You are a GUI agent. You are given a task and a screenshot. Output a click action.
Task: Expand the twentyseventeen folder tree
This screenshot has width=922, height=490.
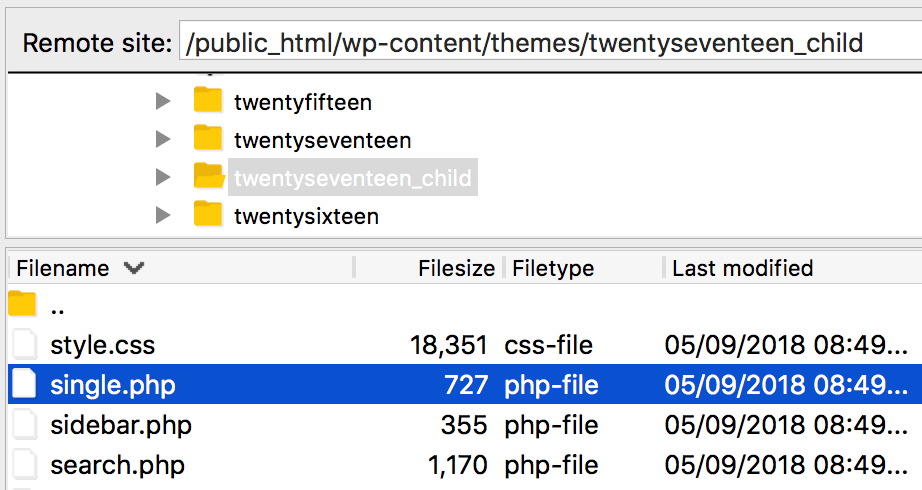[x=163, y=139]
